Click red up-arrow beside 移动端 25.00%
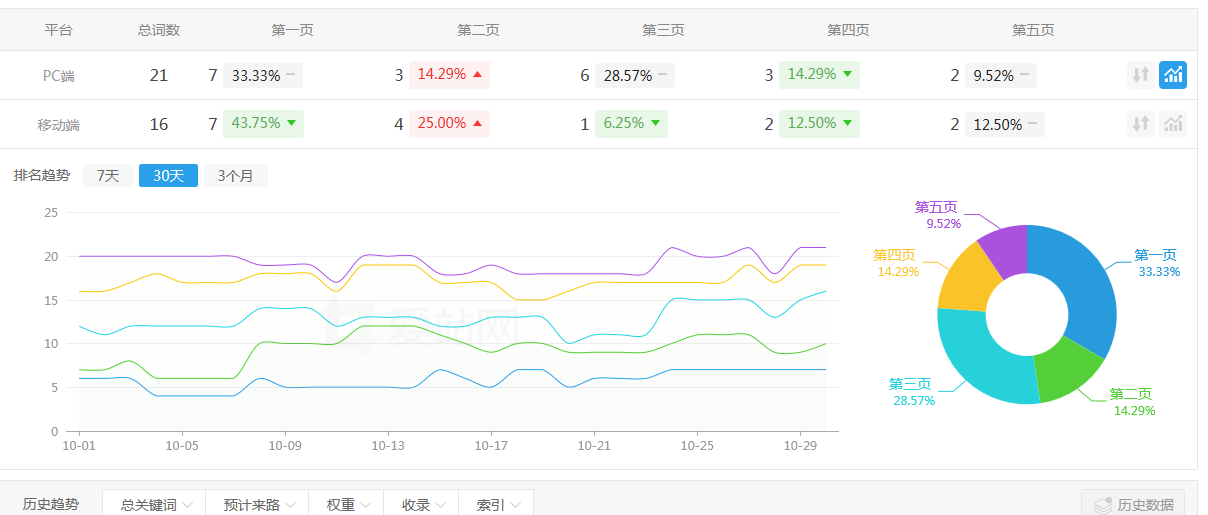1208x515 pixels. point(477,124)
